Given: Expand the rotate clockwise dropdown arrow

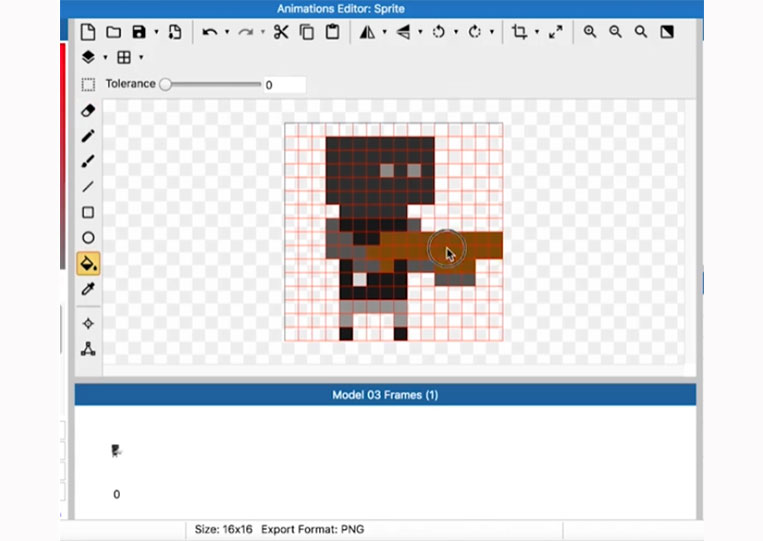Looking at the screenshot, I should coord(492,32).
